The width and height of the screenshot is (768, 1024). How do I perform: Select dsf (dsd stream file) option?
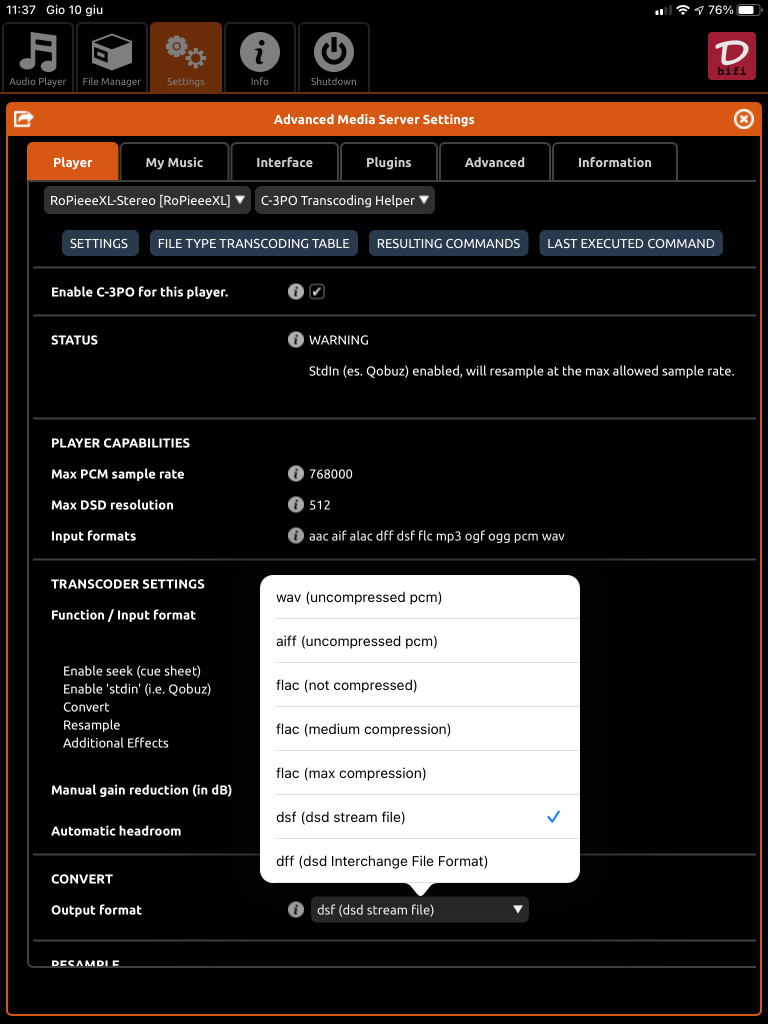[420, 817]
